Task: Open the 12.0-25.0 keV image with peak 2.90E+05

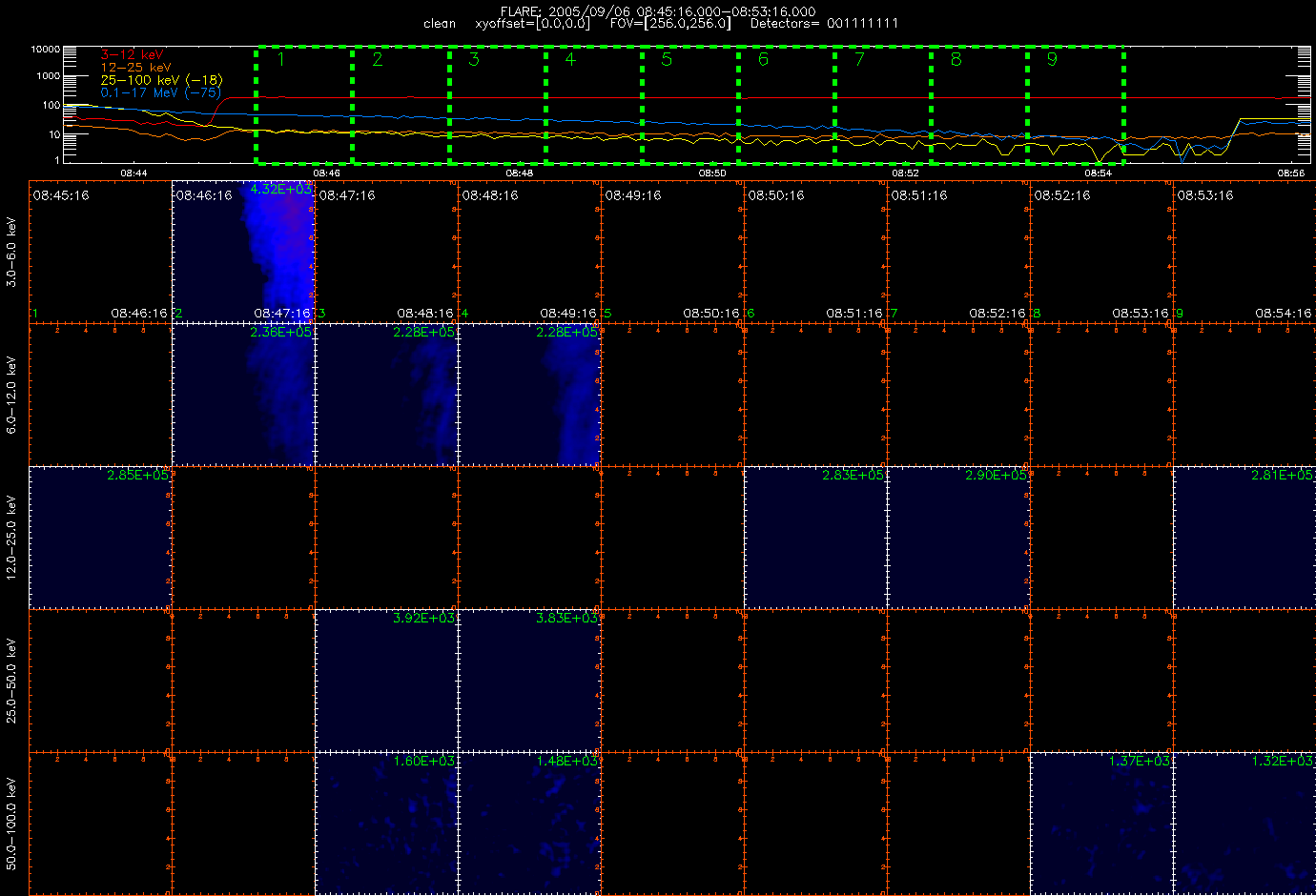Action: point(958,538)
